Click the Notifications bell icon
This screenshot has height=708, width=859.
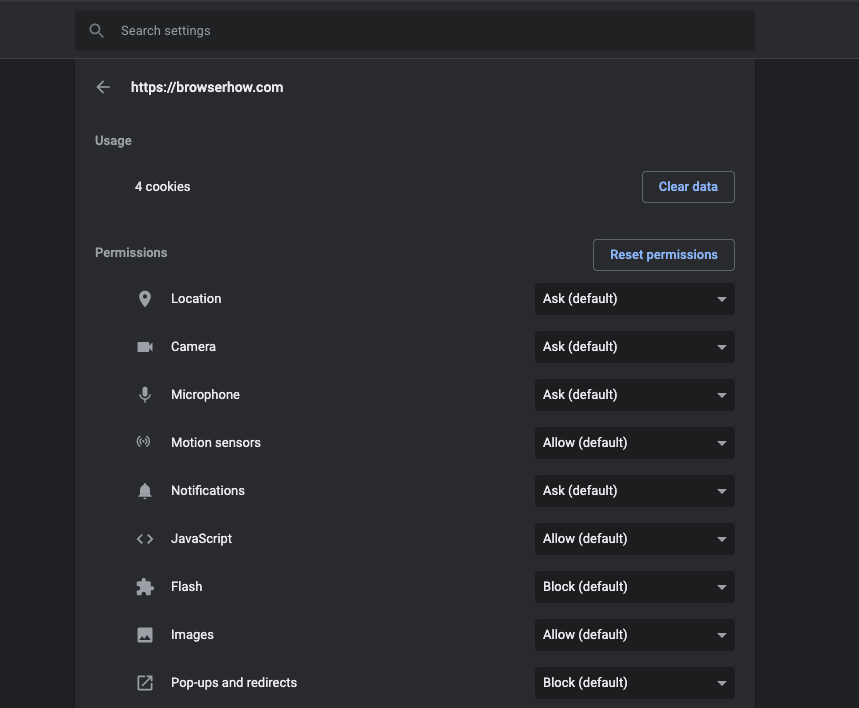coord(145,491)
